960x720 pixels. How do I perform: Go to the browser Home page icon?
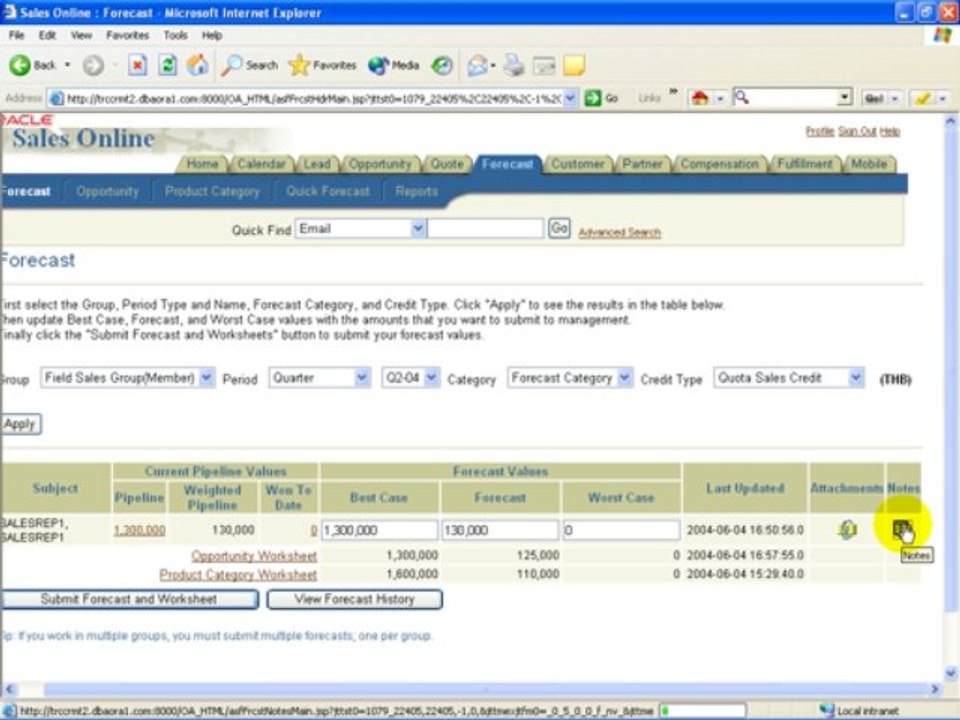(x=197, y=65)
